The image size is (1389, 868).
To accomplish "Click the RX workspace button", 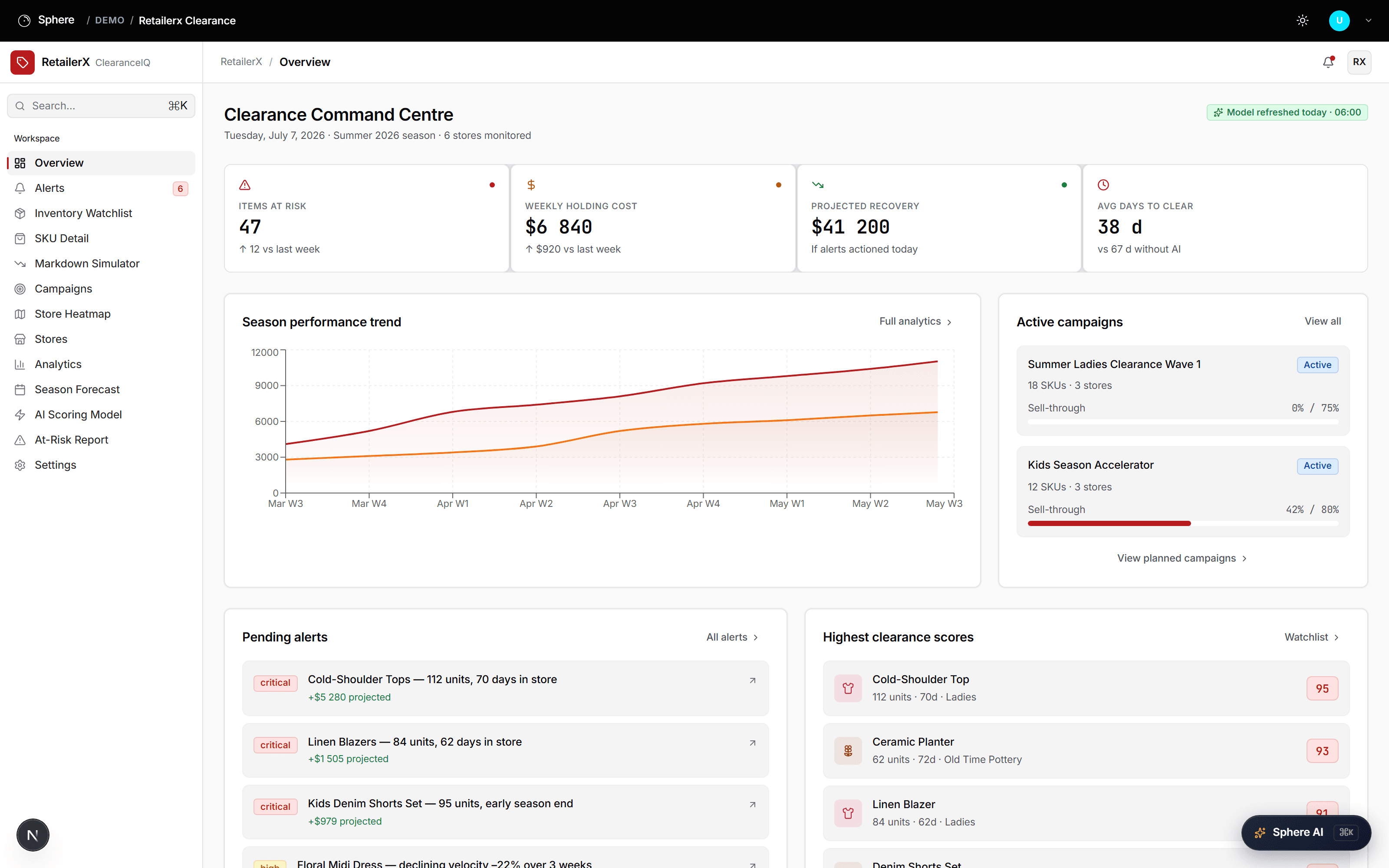I will pos(1359,62).
